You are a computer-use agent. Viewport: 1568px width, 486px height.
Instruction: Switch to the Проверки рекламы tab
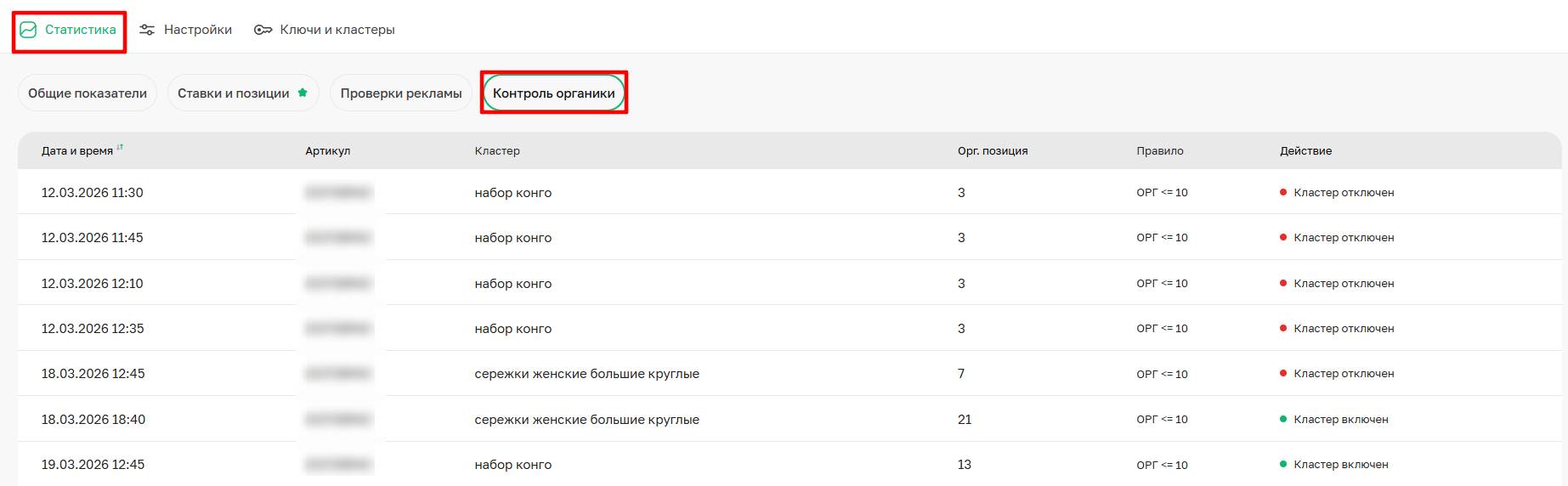401,93
